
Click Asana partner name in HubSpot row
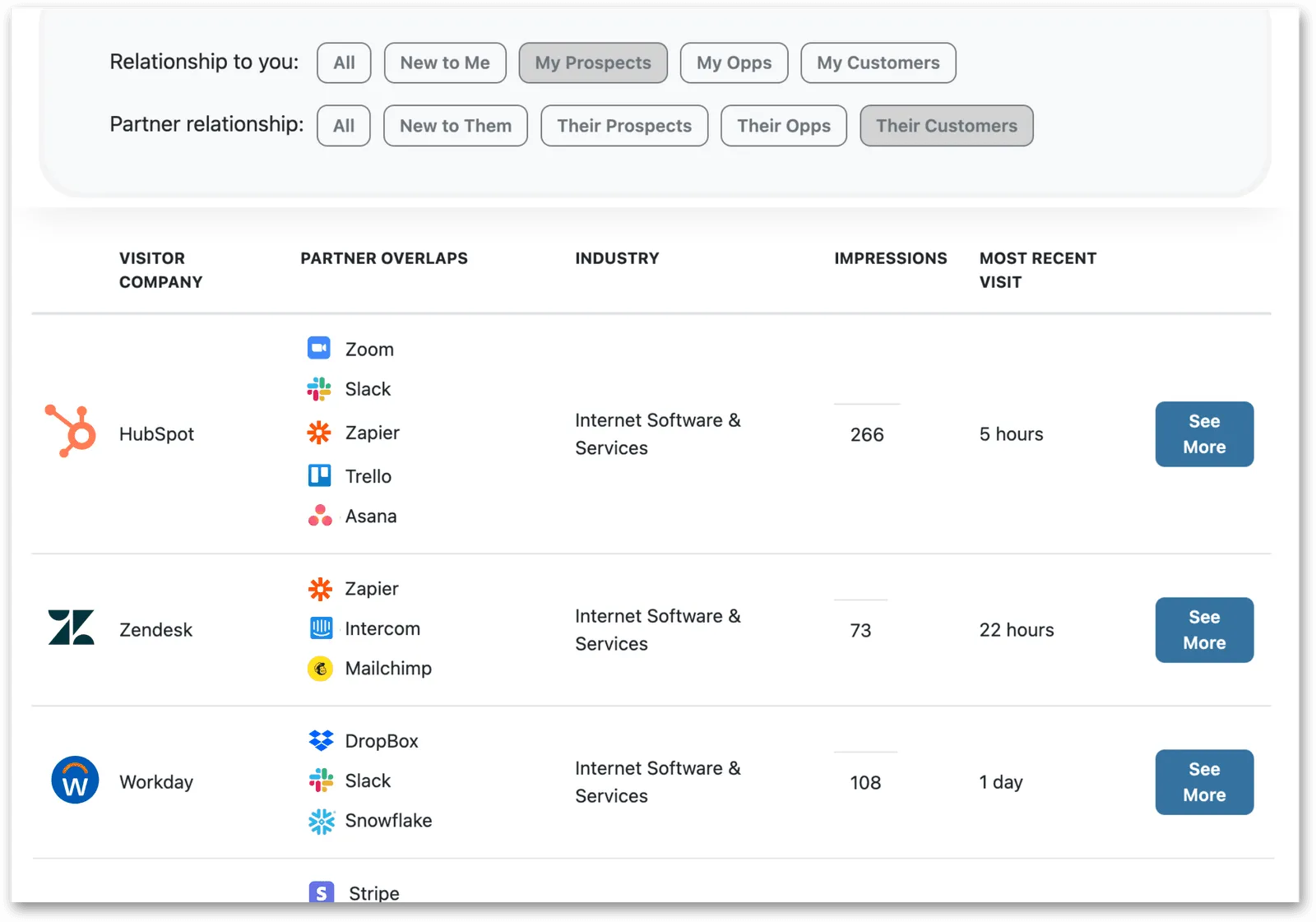[x=371, y=517]
